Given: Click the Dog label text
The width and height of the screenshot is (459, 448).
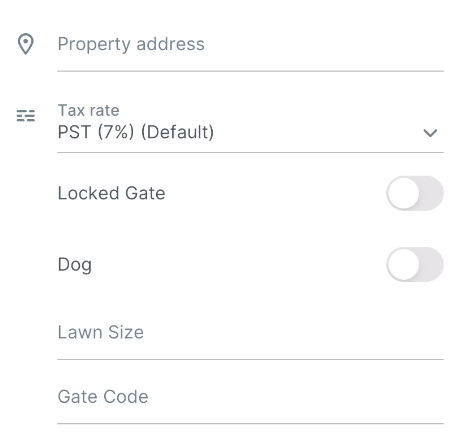Looking at the screenshot, I should tap(75, 265).
